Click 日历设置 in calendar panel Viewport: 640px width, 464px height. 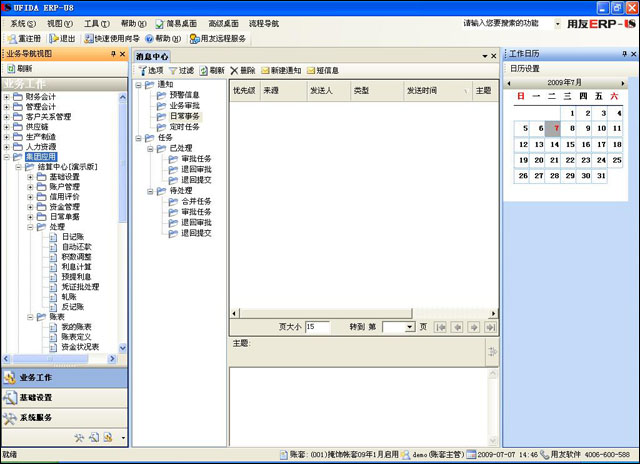tap(525, 69)
